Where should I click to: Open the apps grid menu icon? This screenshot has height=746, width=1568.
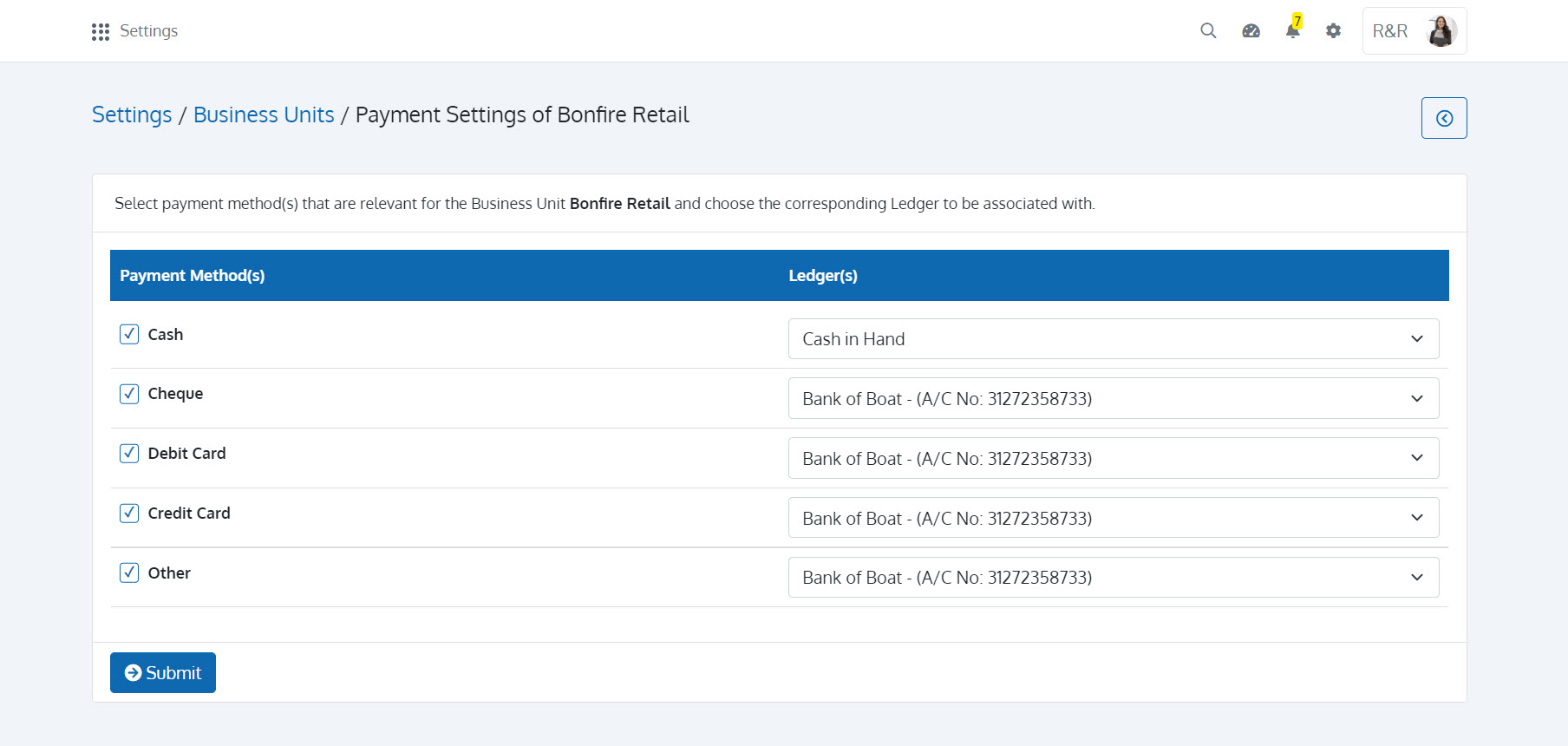point(101,31)
